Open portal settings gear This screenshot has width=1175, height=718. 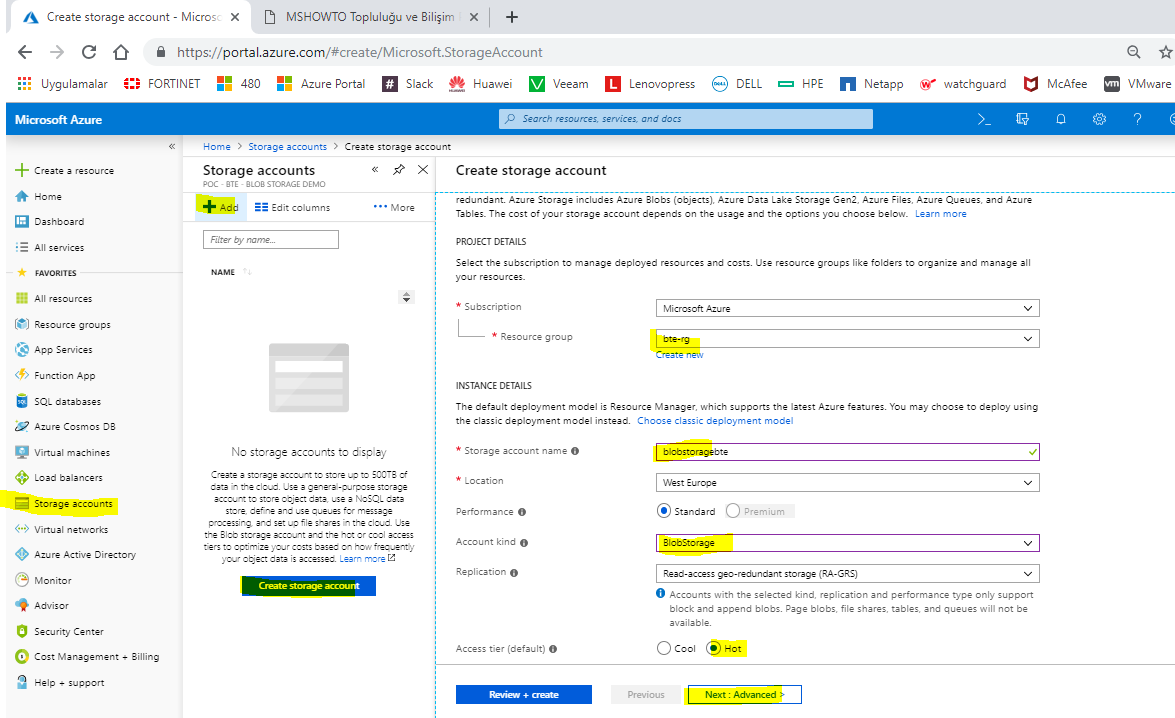coord(1099,119)
